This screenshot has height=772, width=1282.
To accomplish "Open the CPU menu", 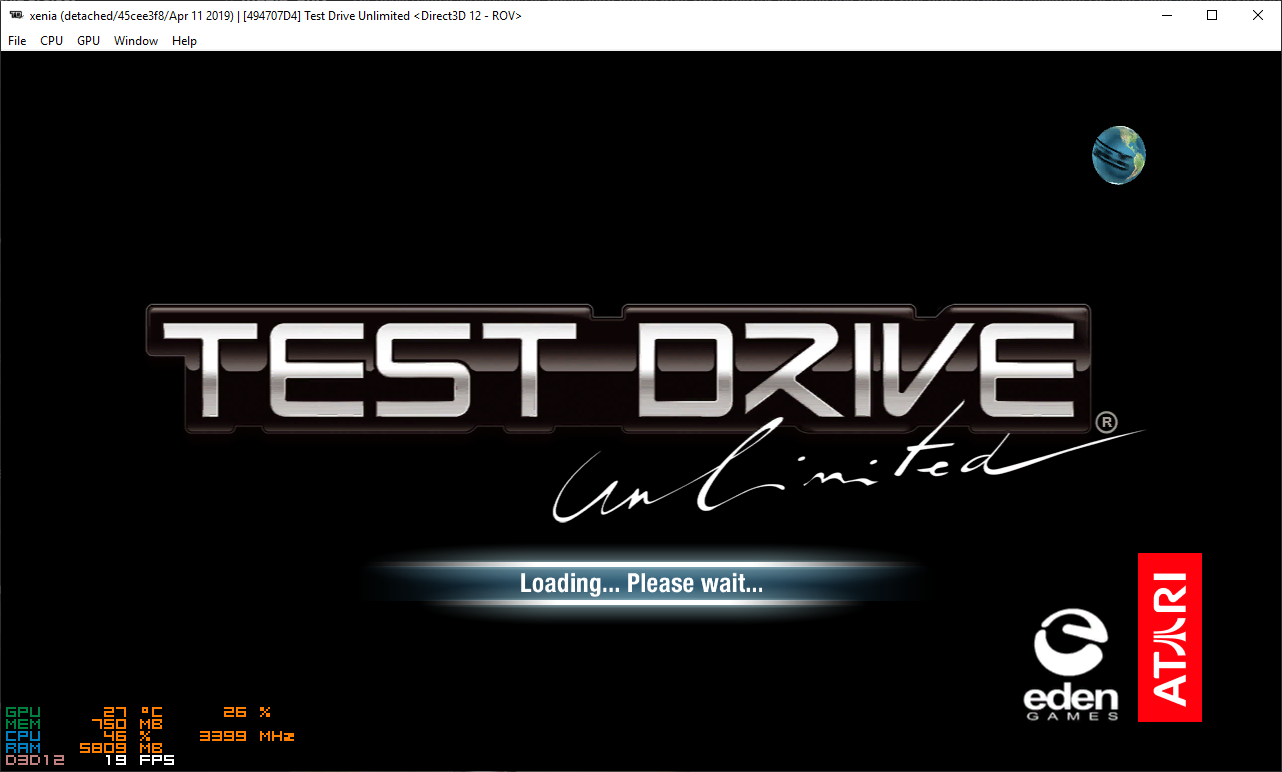I will coord(51,41).
